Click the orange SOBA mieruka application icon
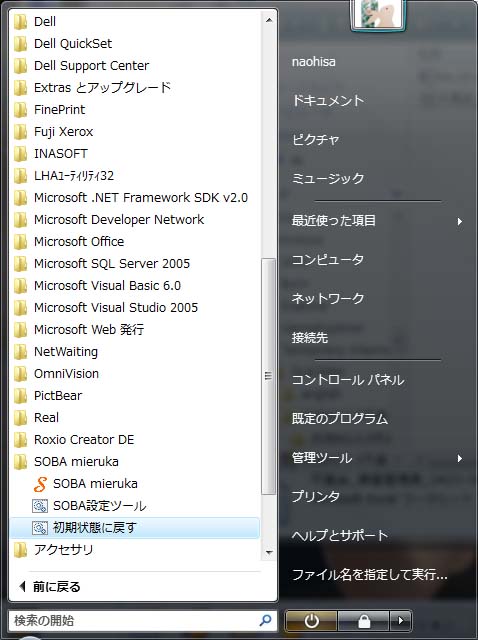This screenshot has height=640, width=478. [x=40, y=484]
